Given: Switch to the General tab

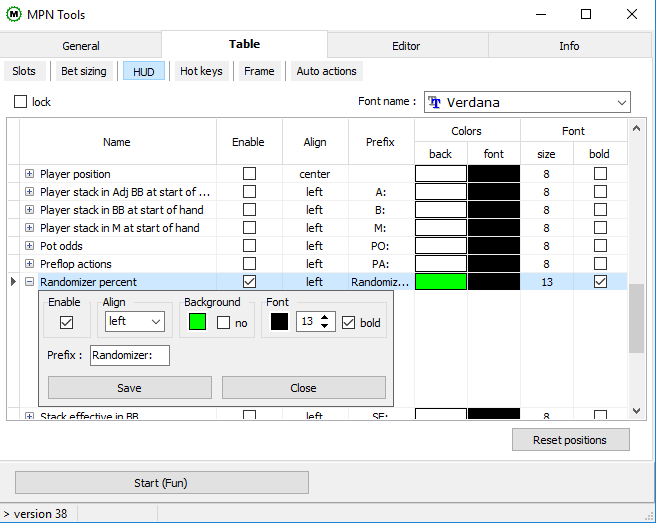Looking at the screenshot, I should (81, 46).
